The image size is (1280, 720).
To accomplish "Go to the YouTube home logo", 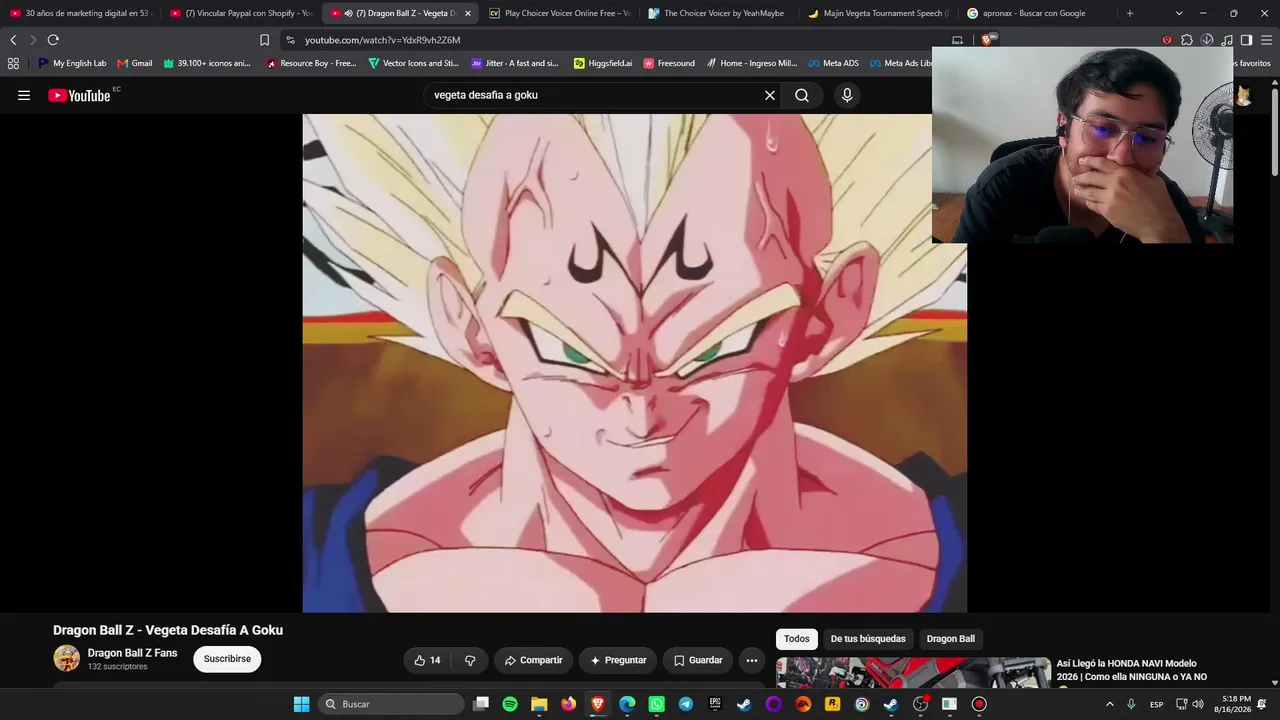I will (x=79, y=96).
